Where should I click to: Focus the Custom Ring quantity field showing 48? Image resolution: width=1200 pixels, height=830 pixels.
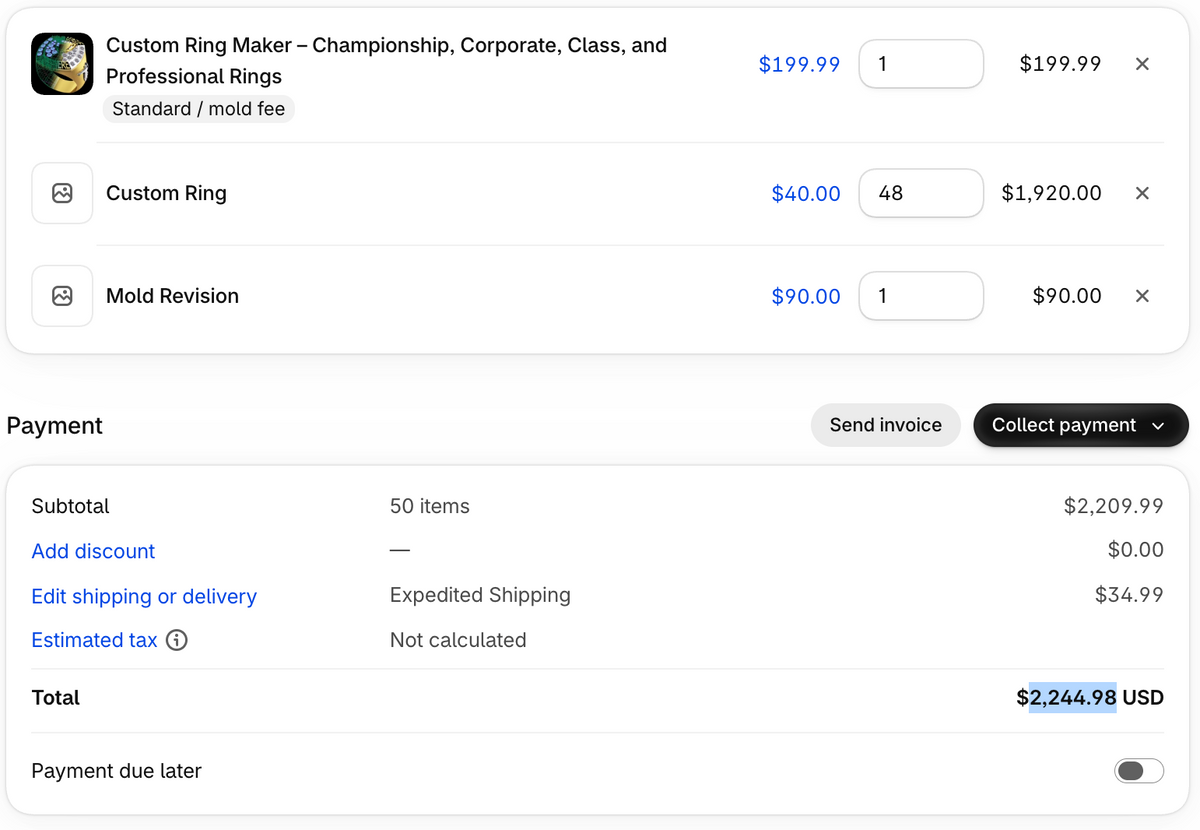coord(921,193)
